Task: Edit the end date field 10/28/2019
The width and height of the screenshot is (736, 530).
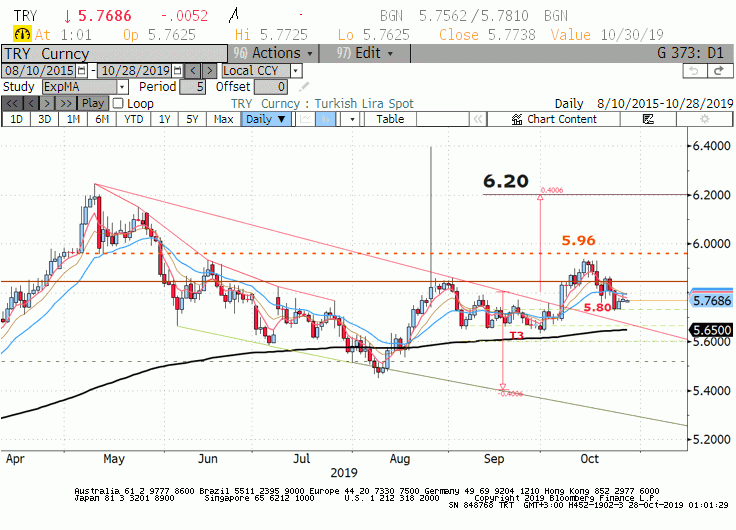Action: point(136,71)
